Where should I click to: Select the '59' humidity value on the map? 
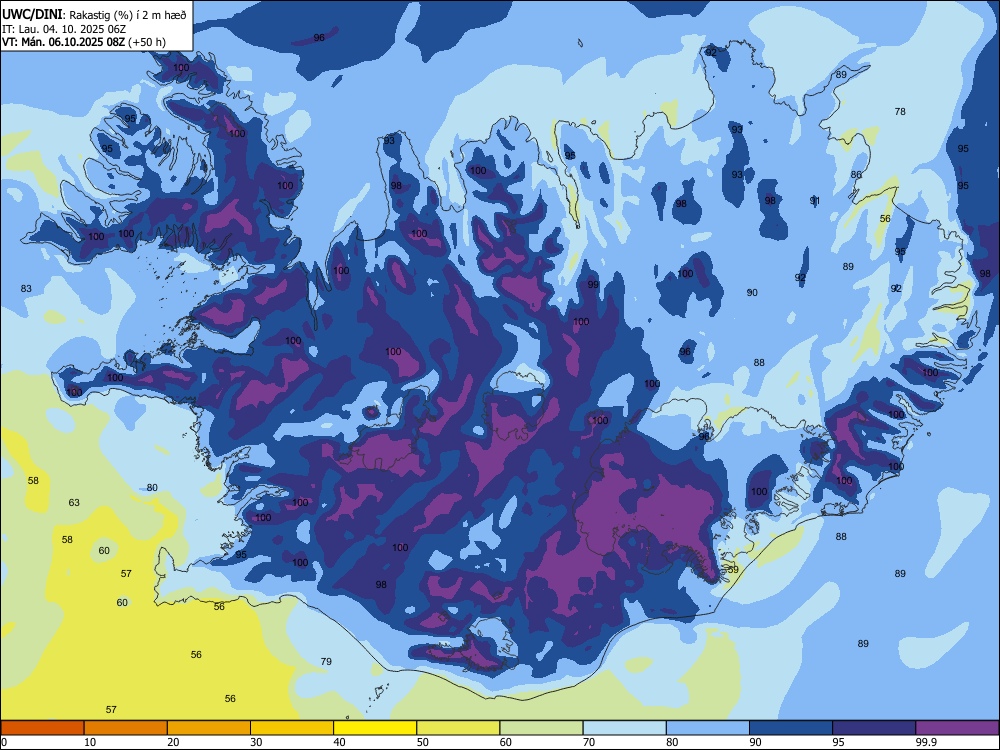[x=733, y=570]
